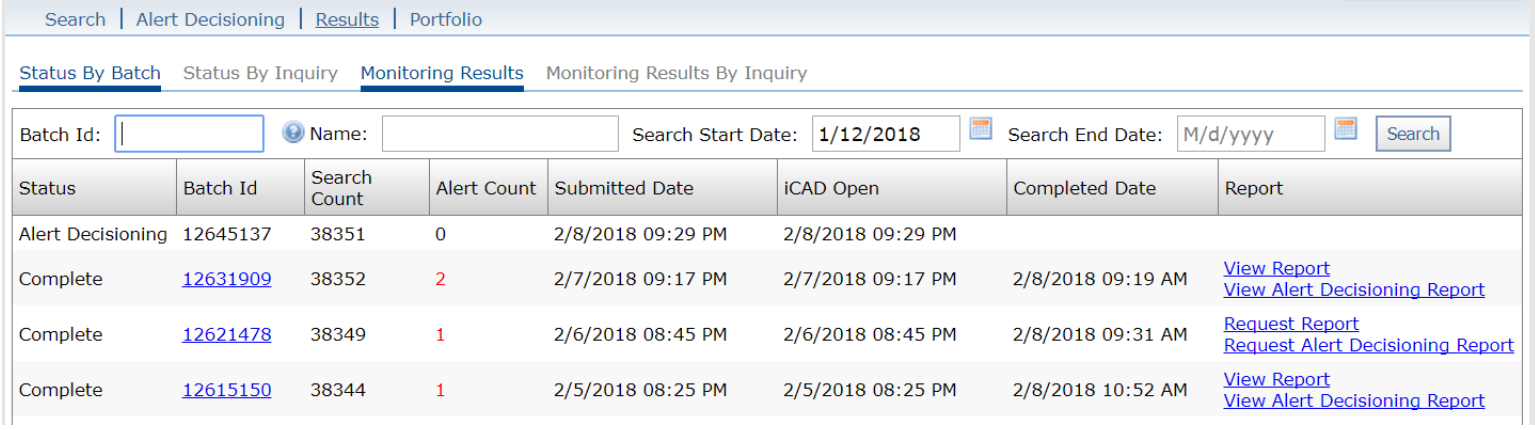Click the iCAD Open column header
The height and width of the screenshot is (430, 1535).
[x=892, y=188]
